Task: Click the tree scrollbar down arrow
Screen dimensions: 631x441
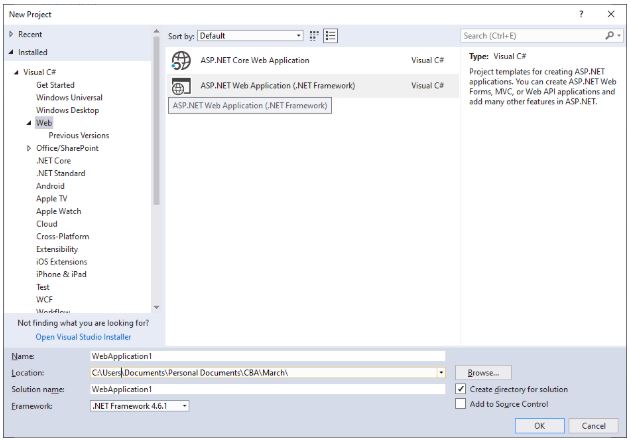Action: [x=156, y=308]
